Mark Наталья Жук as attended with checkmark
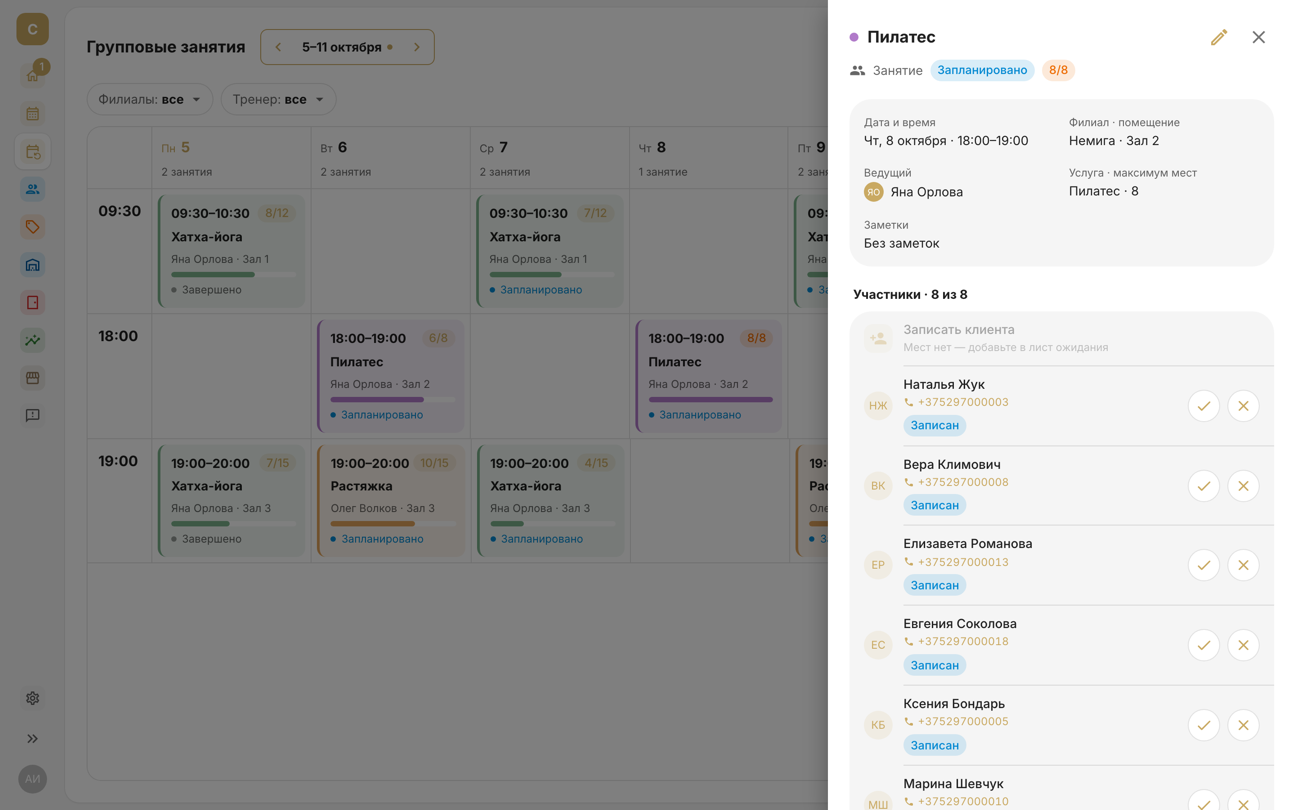 1203,406
